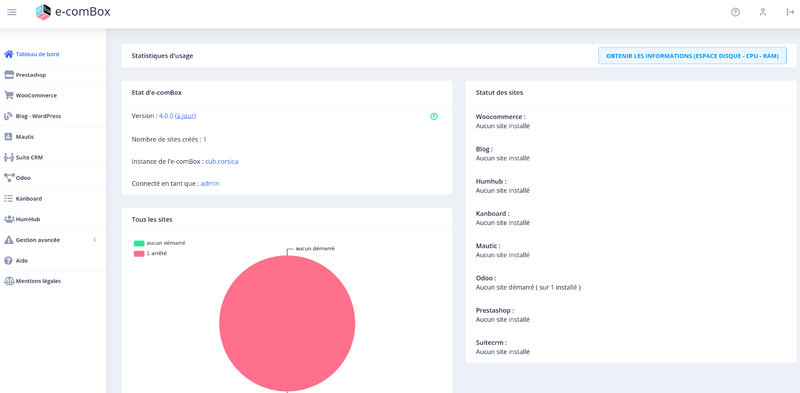Click the Woocommerce : status label

[x=501, y=117]
